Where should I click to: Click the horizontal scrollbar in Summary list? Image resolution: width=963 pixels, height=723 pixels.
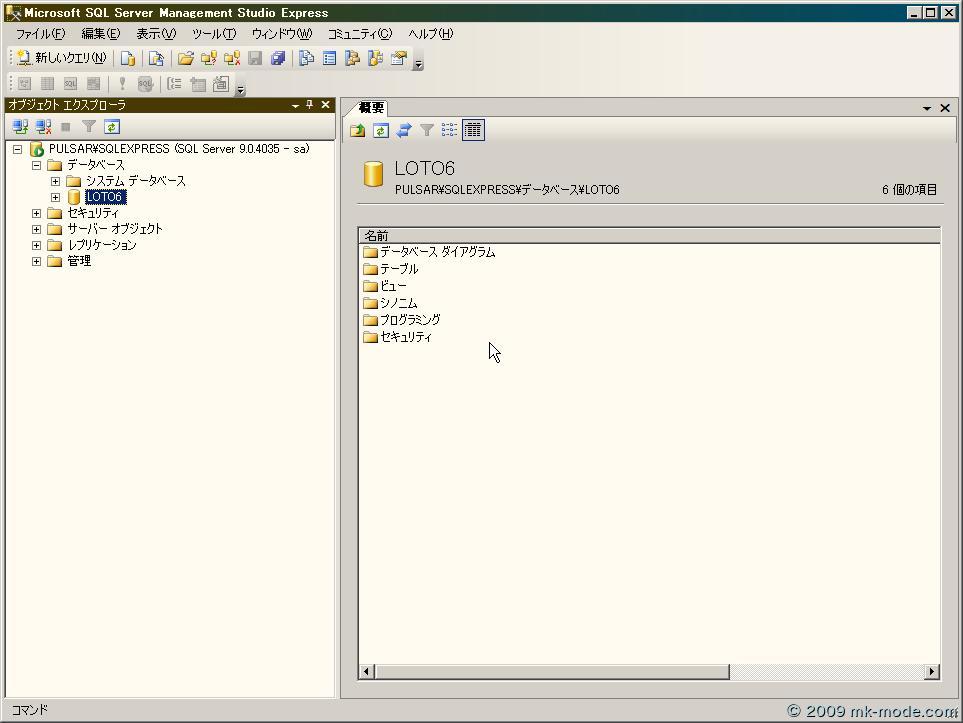tap(552, 672)
